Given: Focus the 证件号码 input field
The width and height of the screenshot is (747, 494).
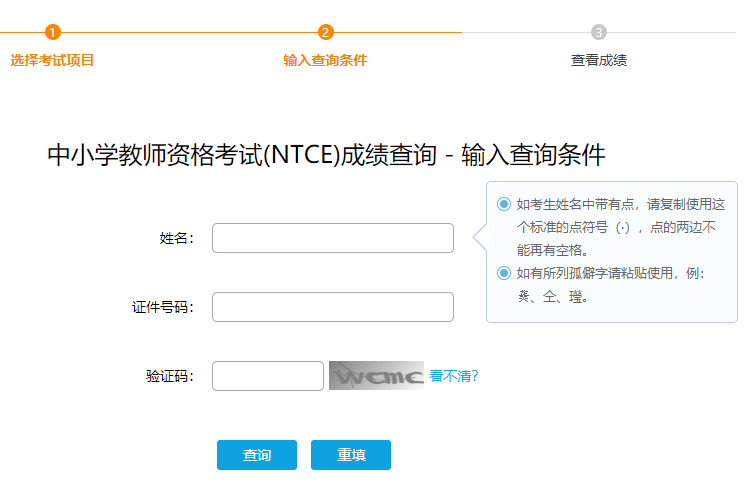Looking at the screenshot, I should pyautogui.click(x=333, y=307).
